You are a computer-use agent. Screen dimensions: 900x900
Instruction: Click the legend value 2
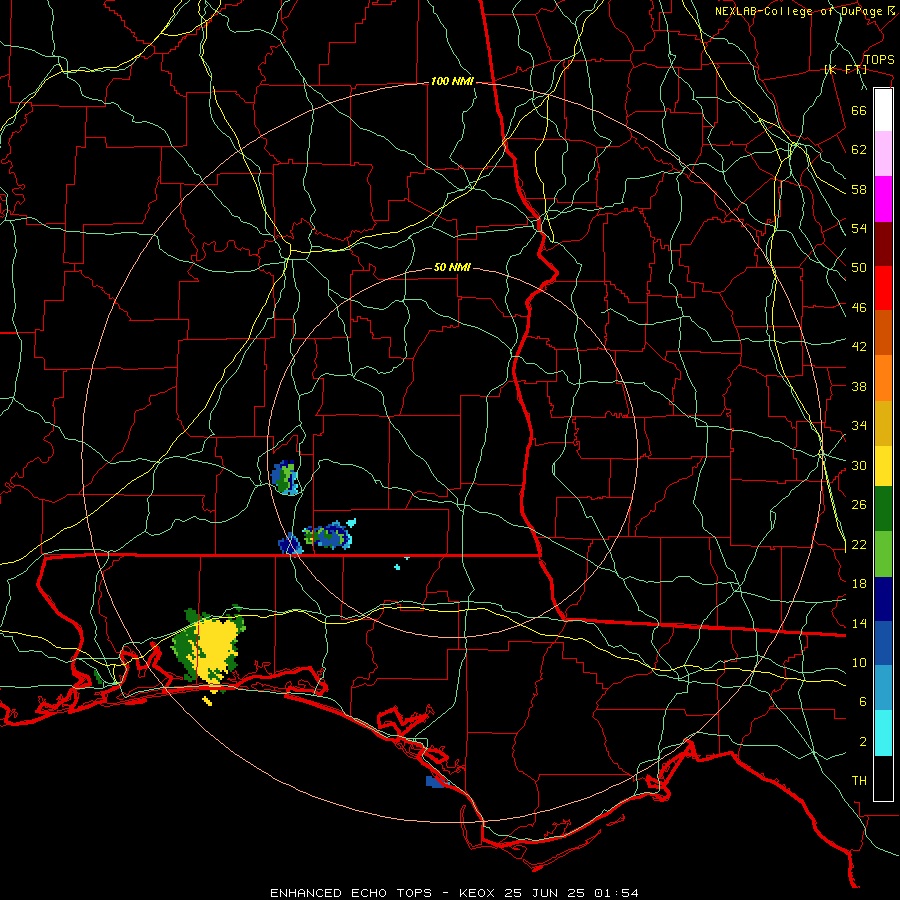coord(863,742)
